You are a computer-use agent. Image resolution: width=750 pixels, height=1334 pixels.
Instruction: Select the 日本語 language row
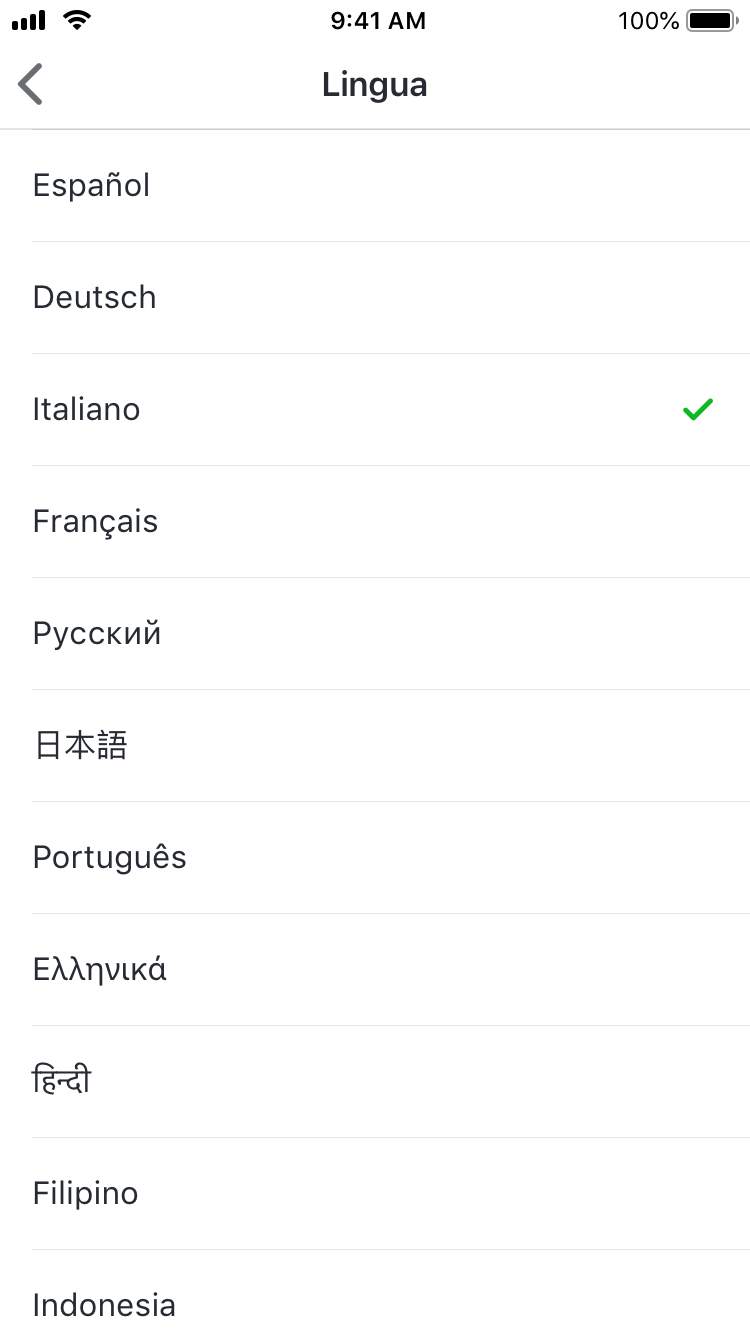pyautogui.click(x=81, y=745)
